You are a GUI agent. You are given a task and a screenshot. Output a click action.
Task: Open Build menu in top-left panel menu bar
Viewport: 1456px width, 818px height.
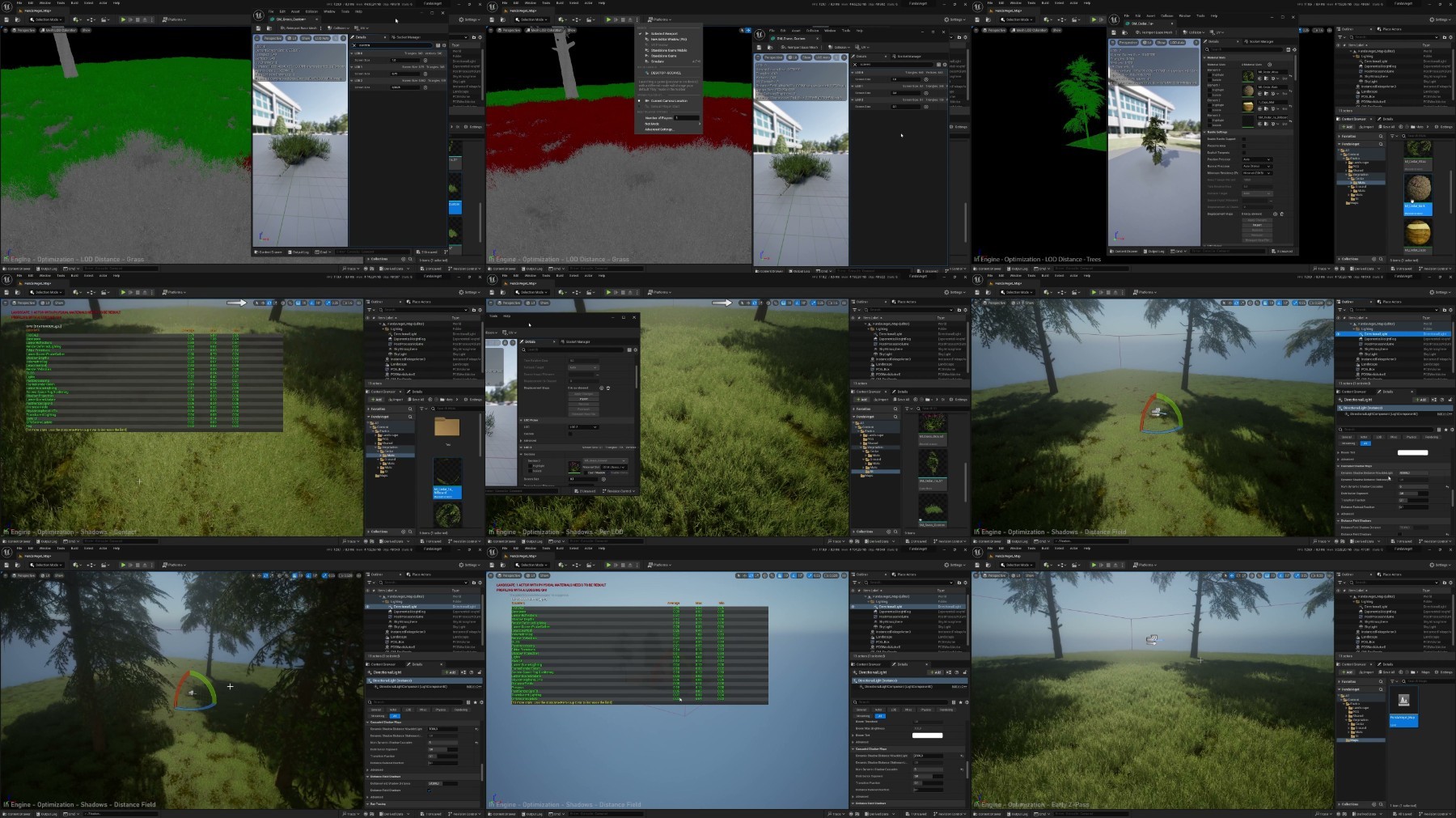tap(74, 3)
